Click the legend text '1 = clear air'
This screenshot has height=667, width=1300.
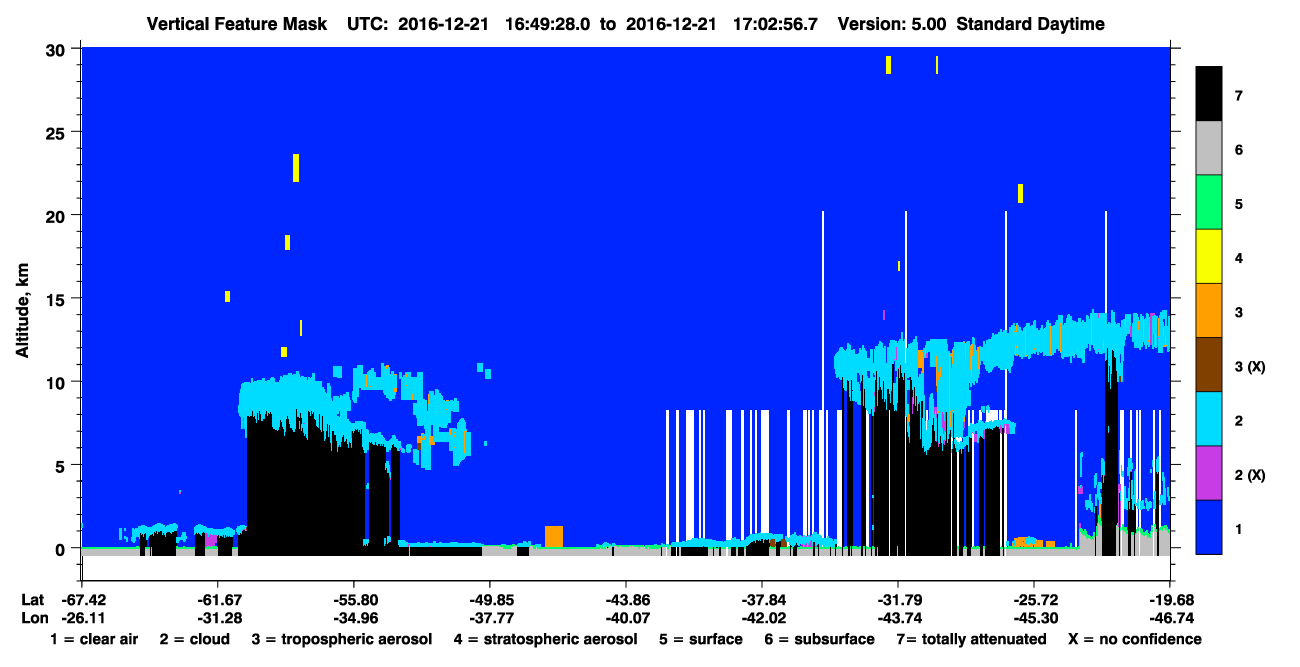93,639
